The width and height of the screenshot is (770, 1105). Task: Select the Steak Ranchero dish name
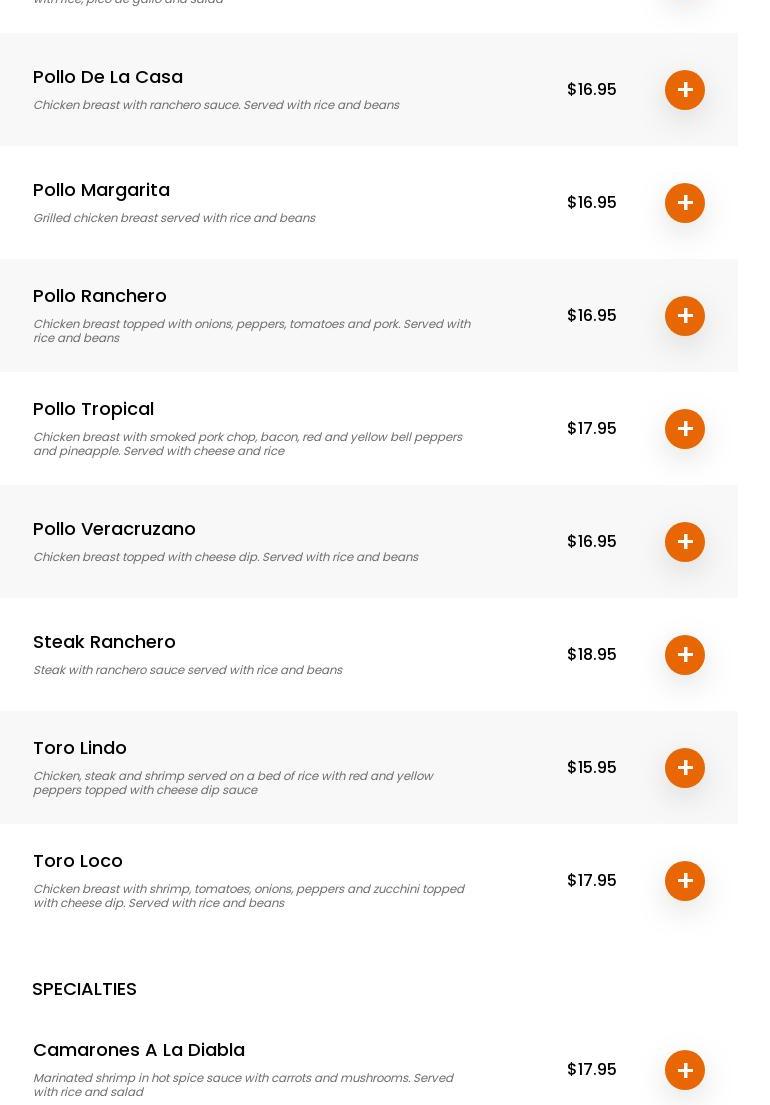tap(104, 642)
